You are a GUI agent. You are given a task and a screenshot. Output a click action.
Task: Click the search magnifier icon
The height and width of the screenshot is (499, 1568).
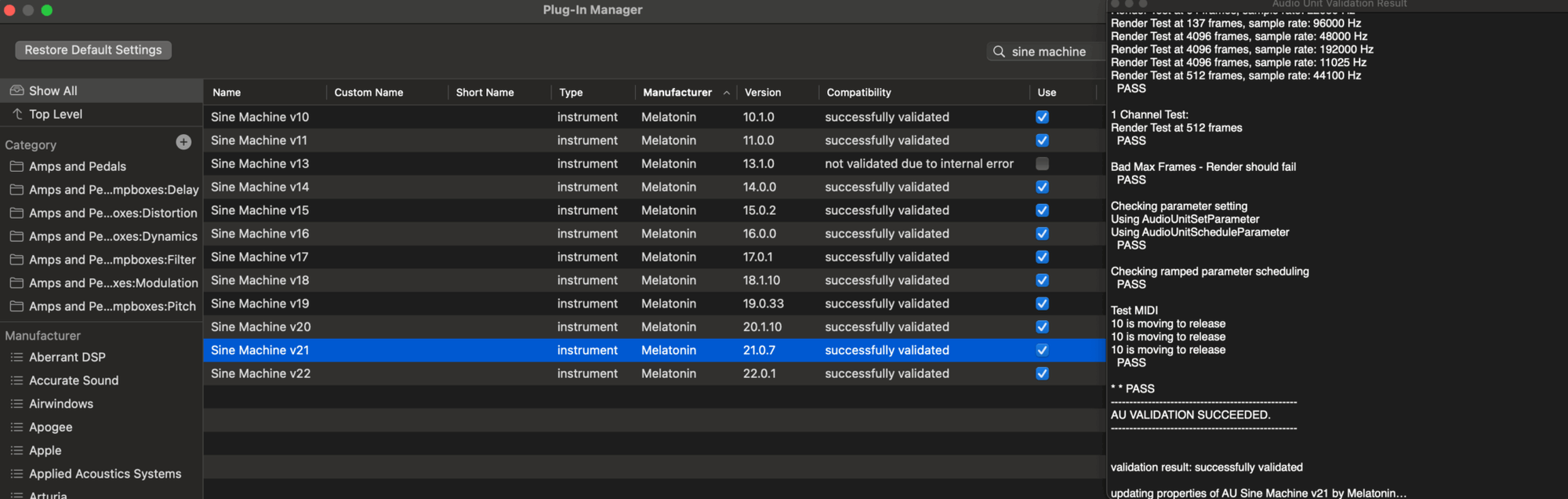tap(999, 52)
